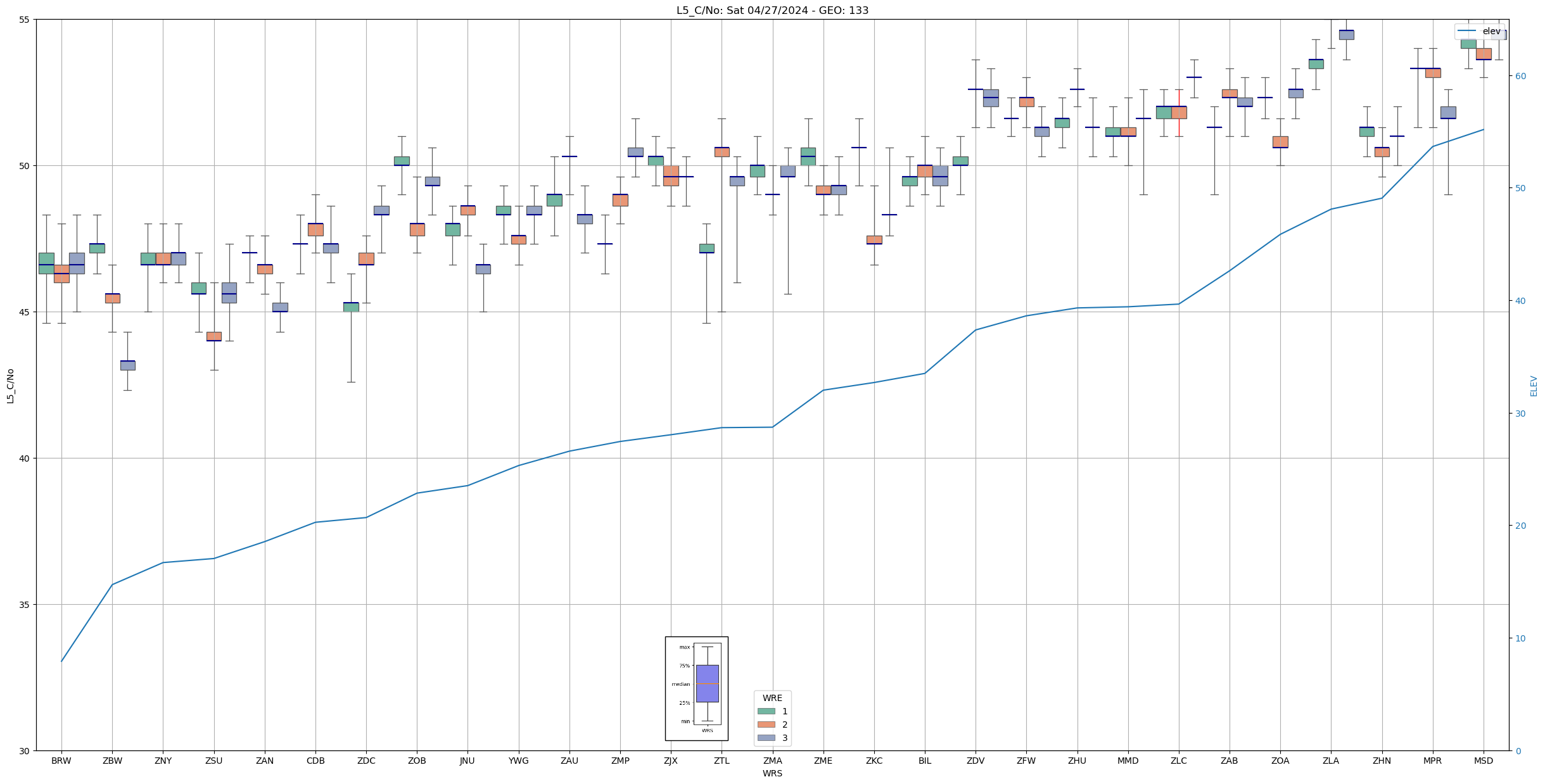The height and width of the screenshot is (784, 1545).
Task: Click the blue-gray ZBW box plot
Action: pyautogui.click(x=127, y=365)
